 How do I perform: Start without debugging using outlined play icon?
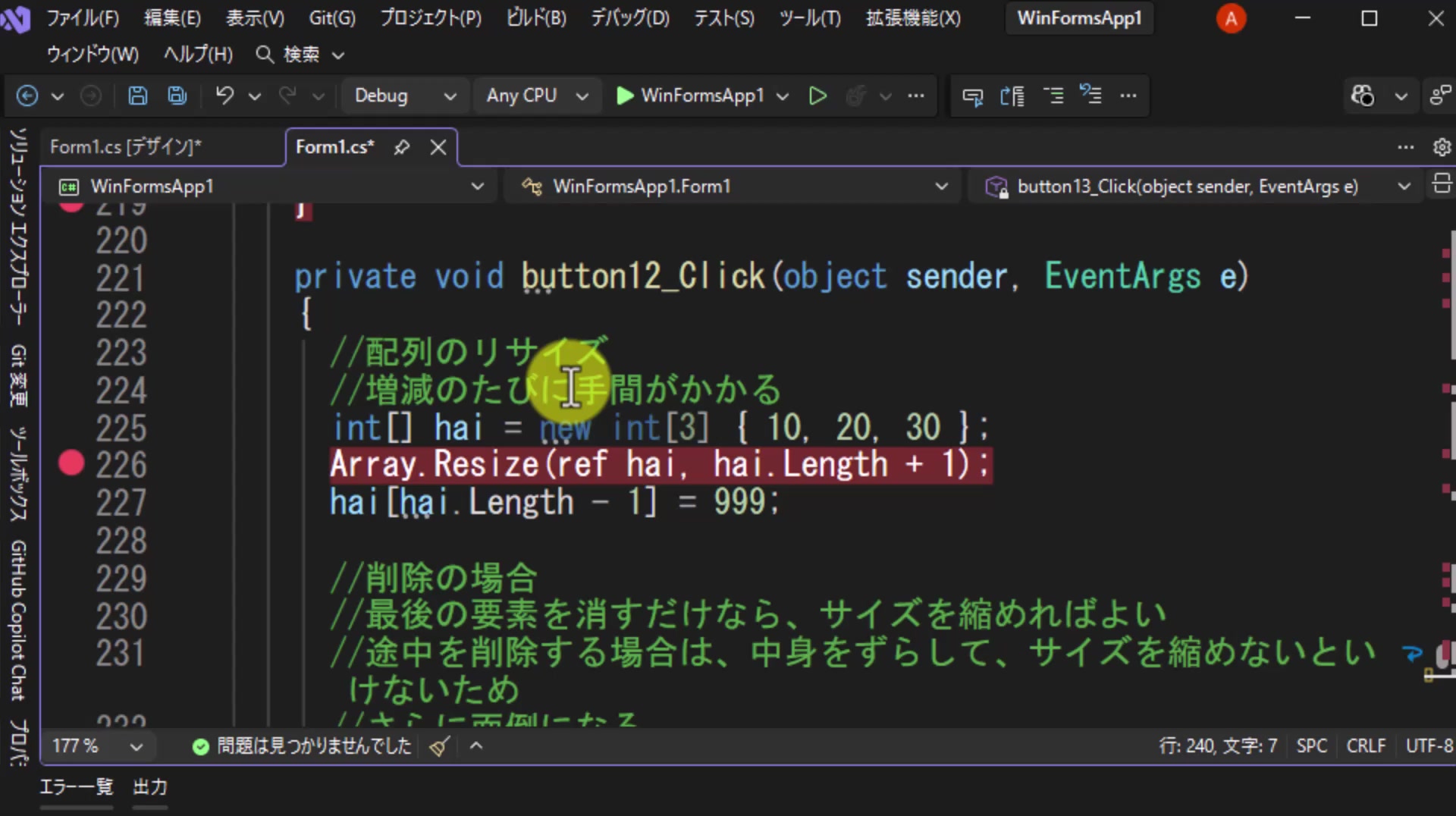(x=817, y=96)
